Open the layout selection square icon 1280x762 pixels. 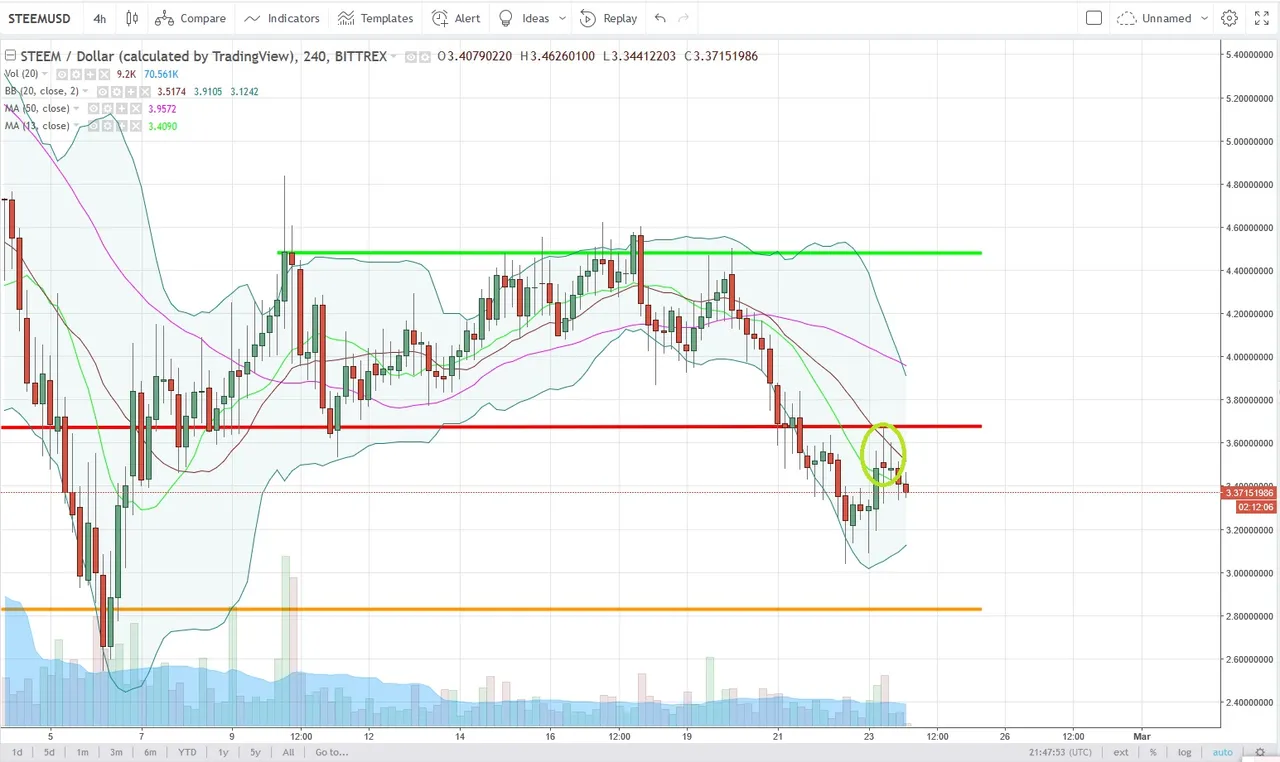click(x=1094, y=18)
